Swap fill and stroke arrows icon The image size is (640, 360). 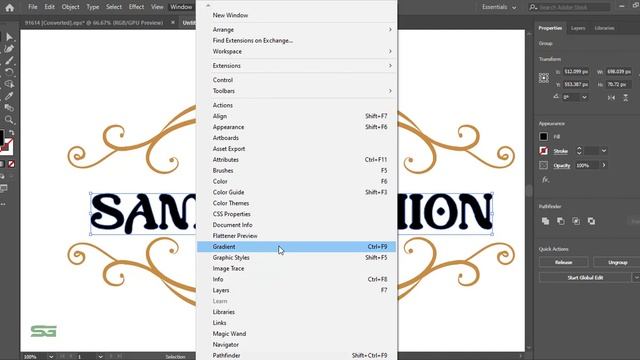pyautogui.click(x=11, y=133)
